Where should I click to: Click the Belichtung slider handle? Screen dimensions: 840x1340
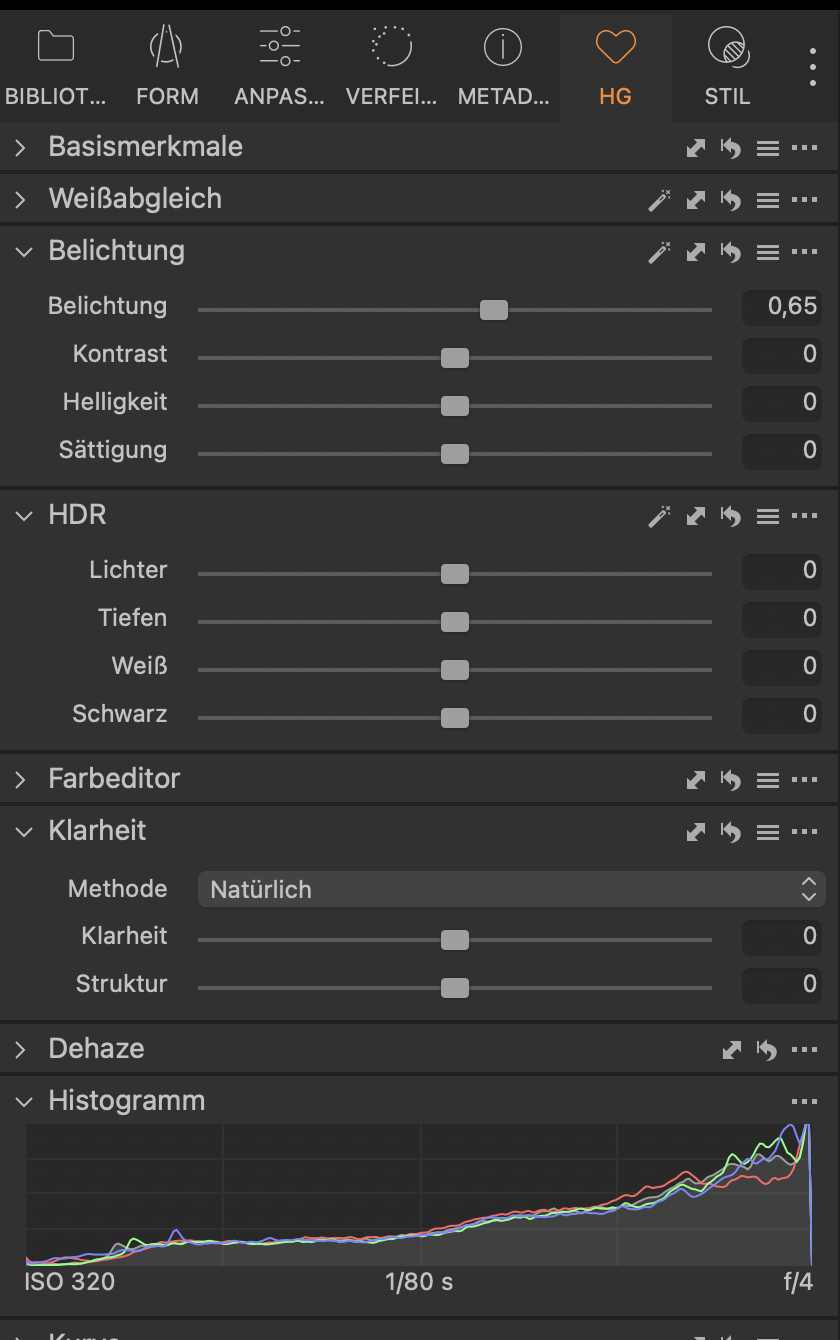click(494, 310)
